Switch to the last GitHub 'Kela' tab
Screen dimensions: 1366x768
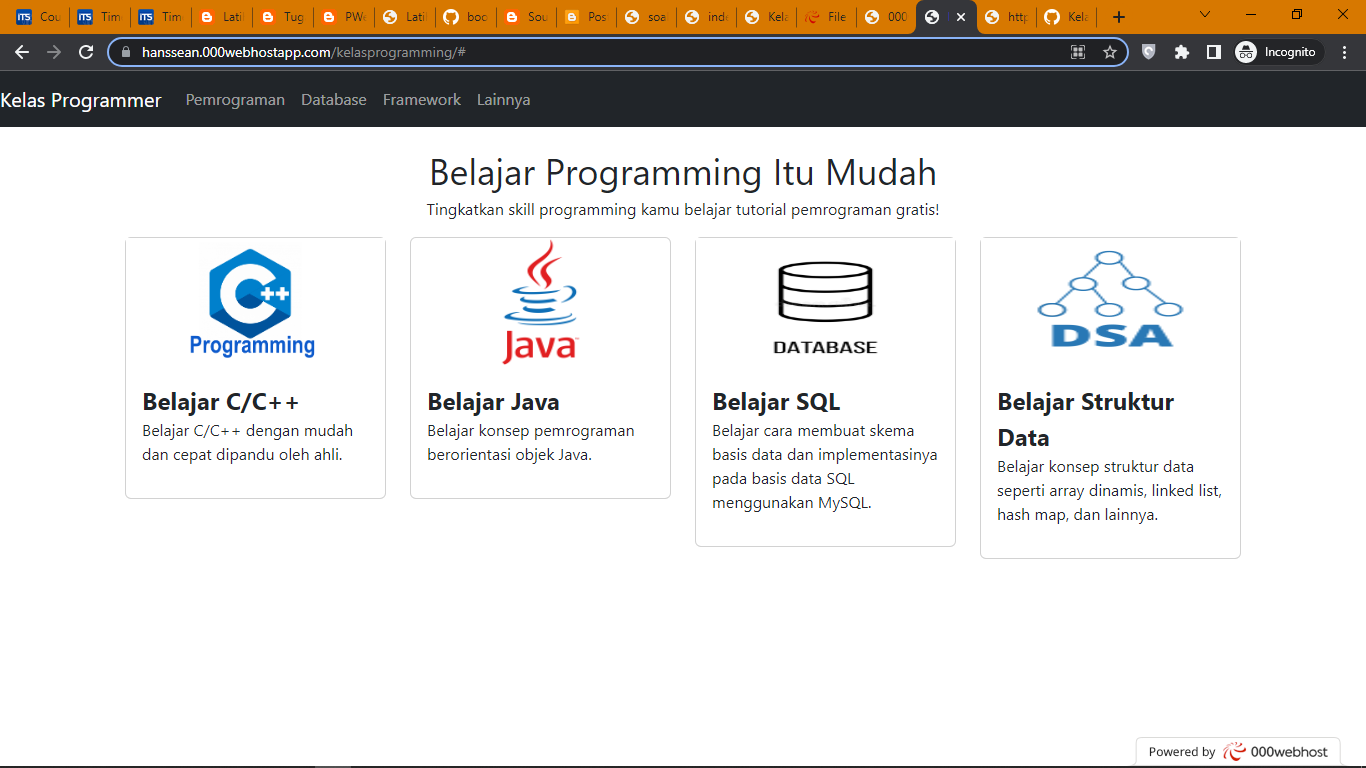[x=1066, y=17]
